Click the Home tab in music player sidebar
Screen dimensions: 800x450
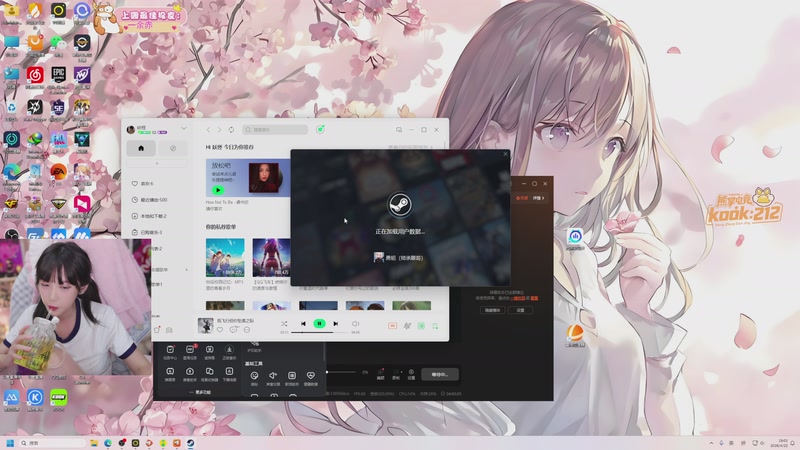(141, 148)
